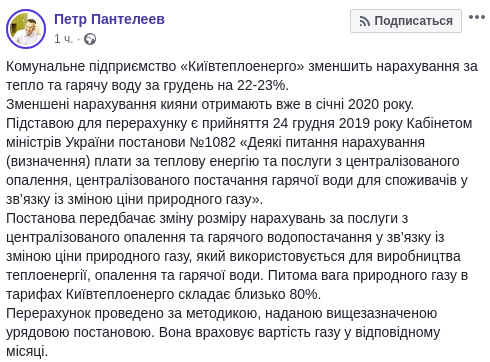
Task: Click the 'близько 80%' text
Action: click(277, 294)
